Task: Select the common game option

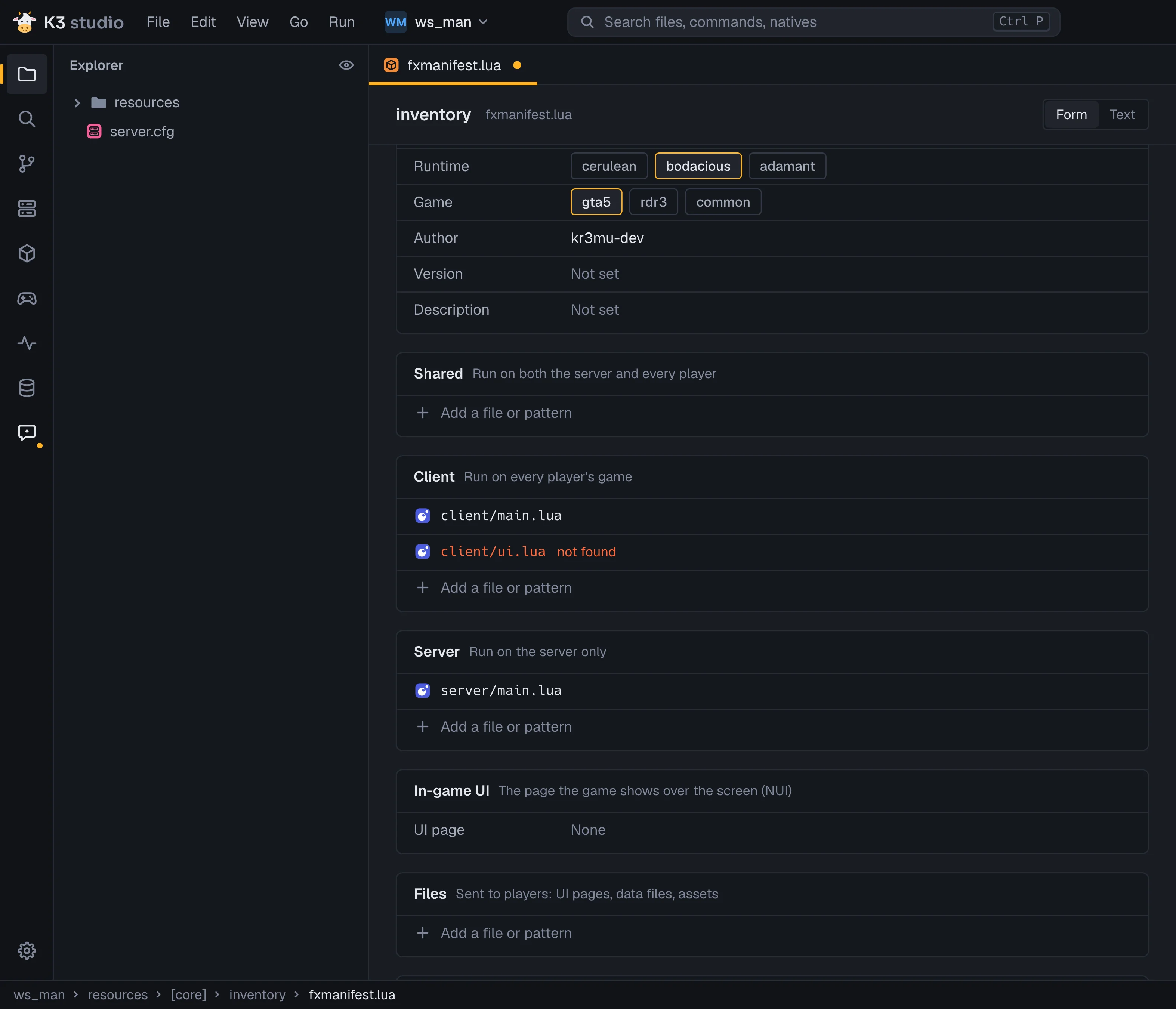Action: (723, 202)
